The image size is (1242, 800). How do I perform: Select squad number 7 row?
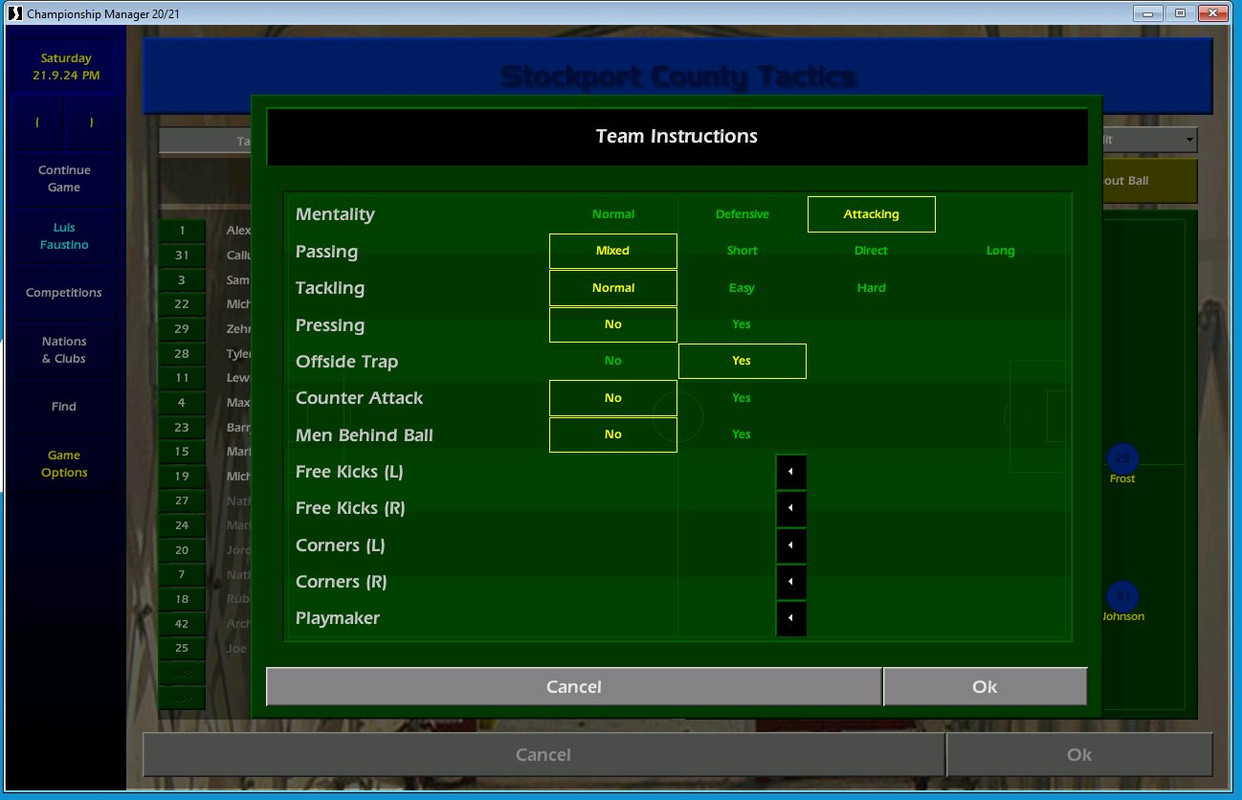pyautogui.click(x=182, y=575)
